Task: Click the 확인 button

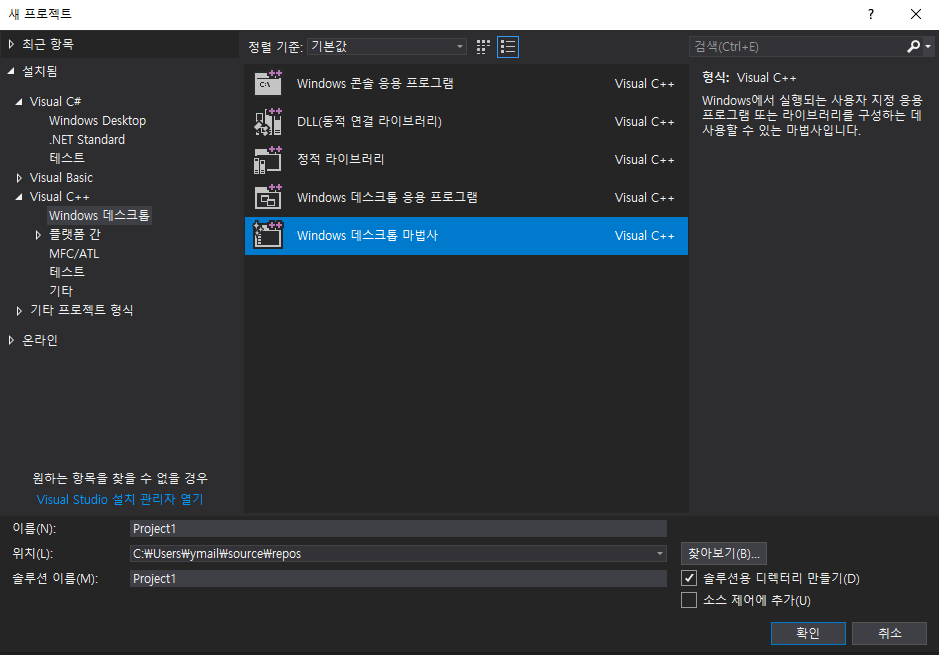Action: pos(808,633)
